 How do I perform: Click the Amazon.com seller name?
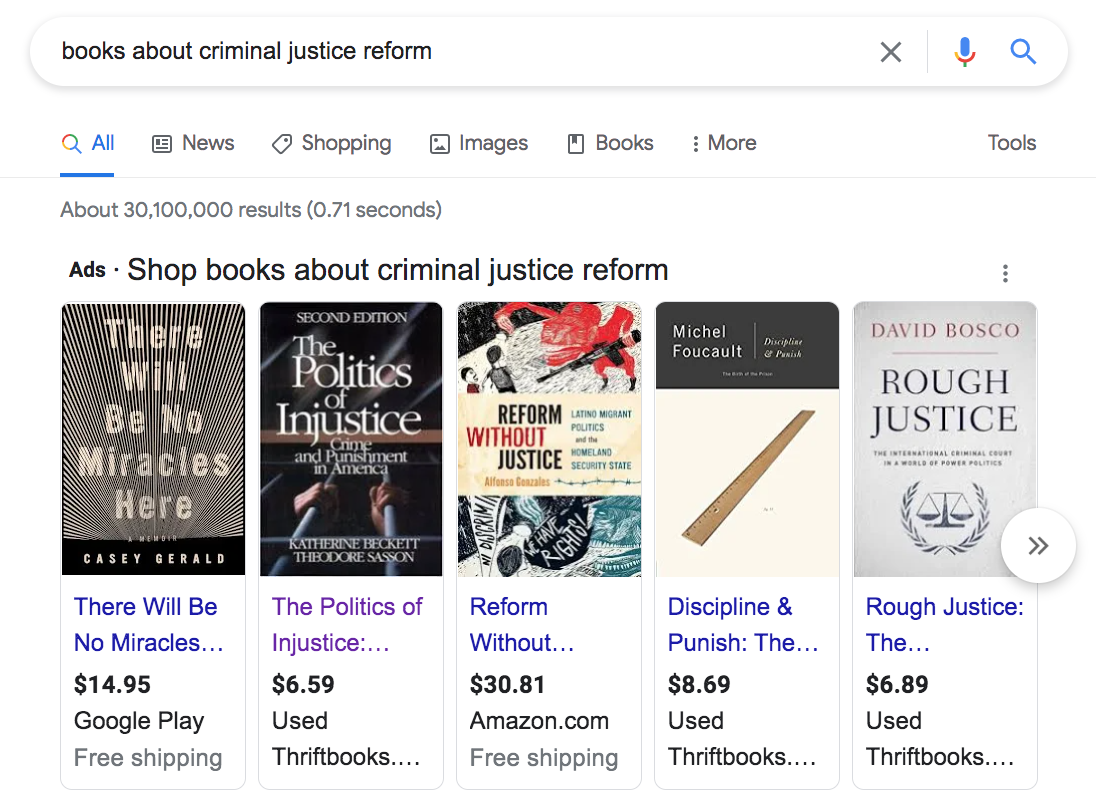[539, 721]
